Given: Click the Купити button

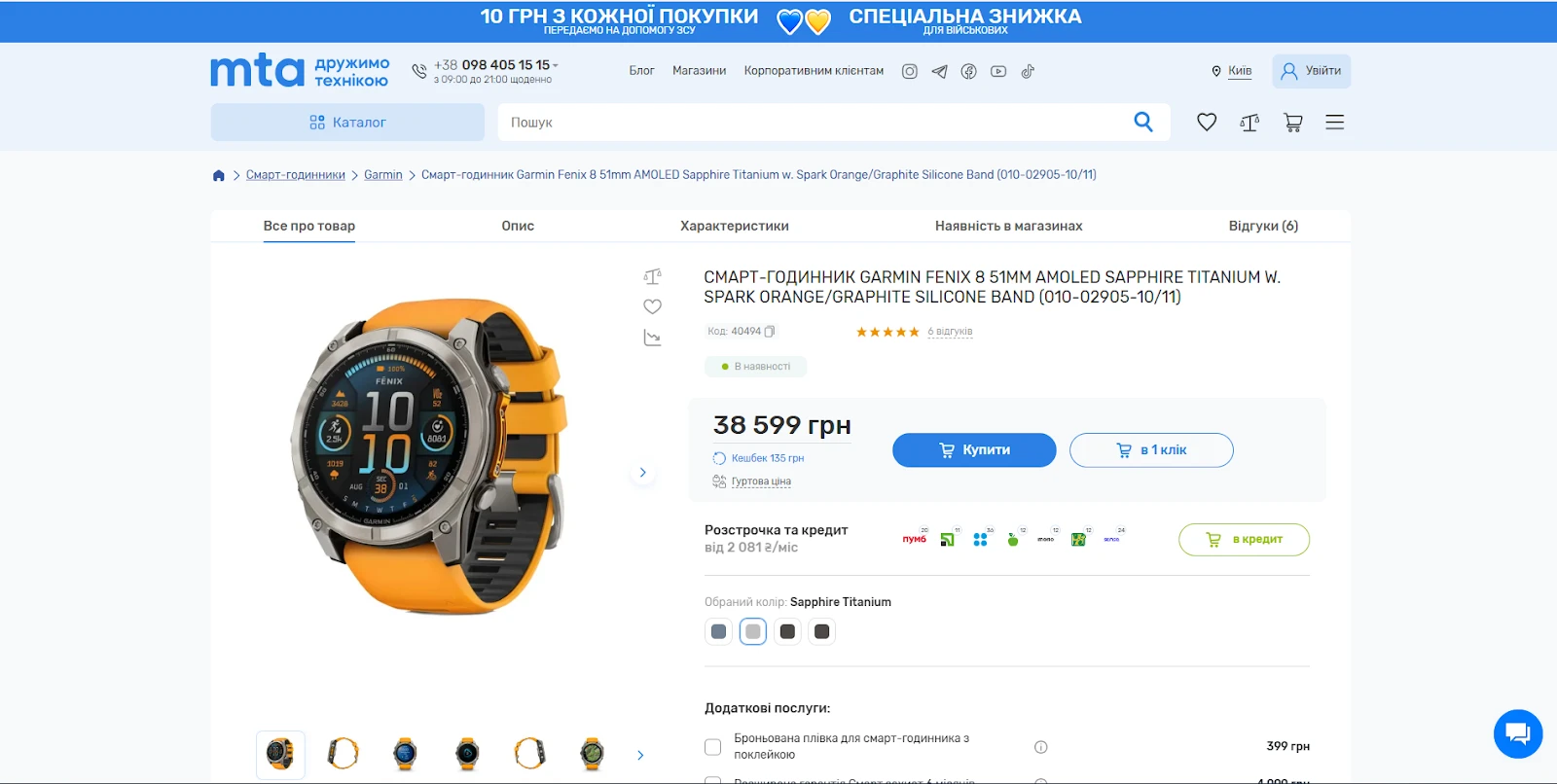Looking at the screenshot, I should point(974,450).
